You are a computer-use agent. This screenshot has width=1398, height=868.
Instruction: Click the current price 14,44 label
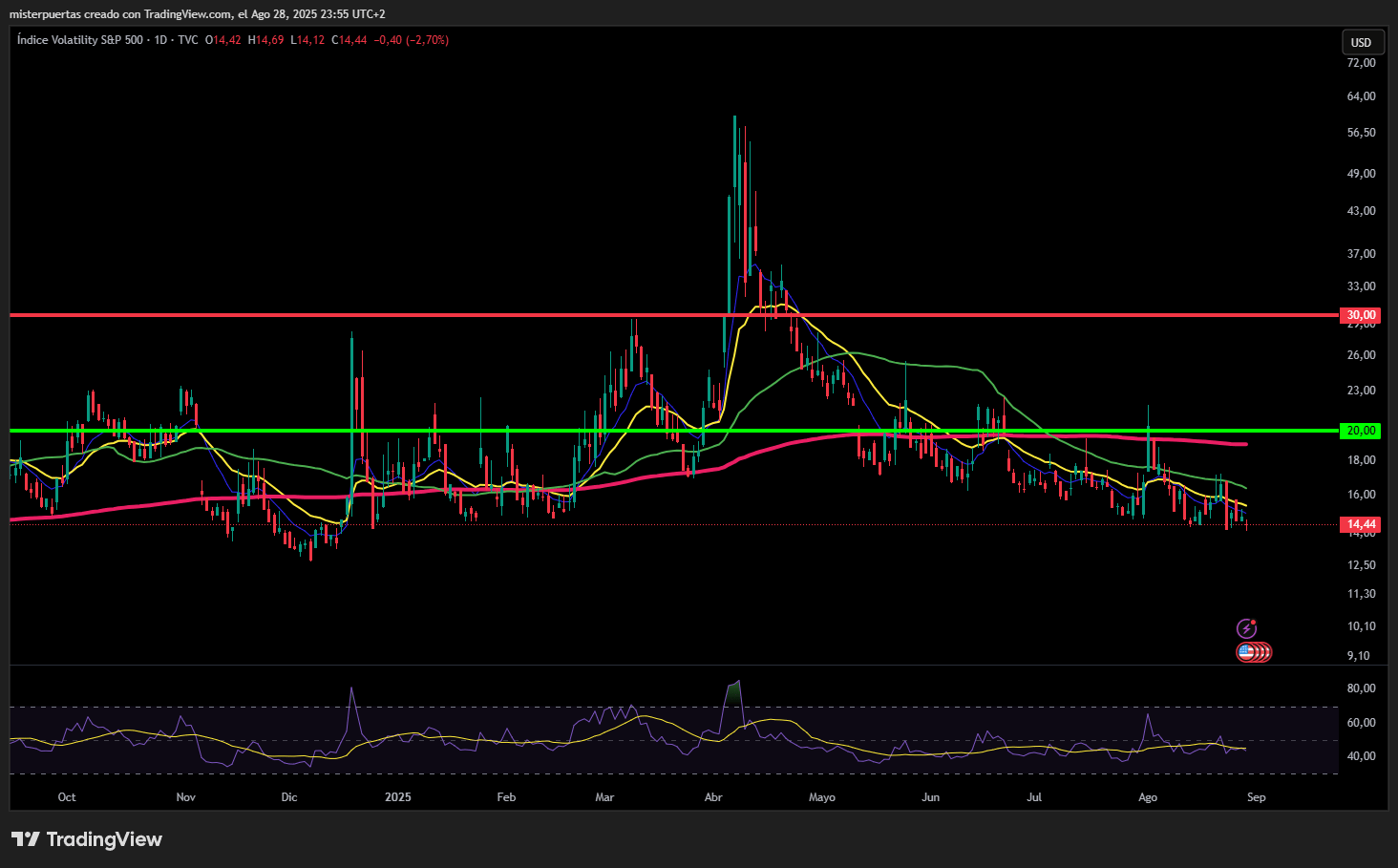[x=1360, y=524]
